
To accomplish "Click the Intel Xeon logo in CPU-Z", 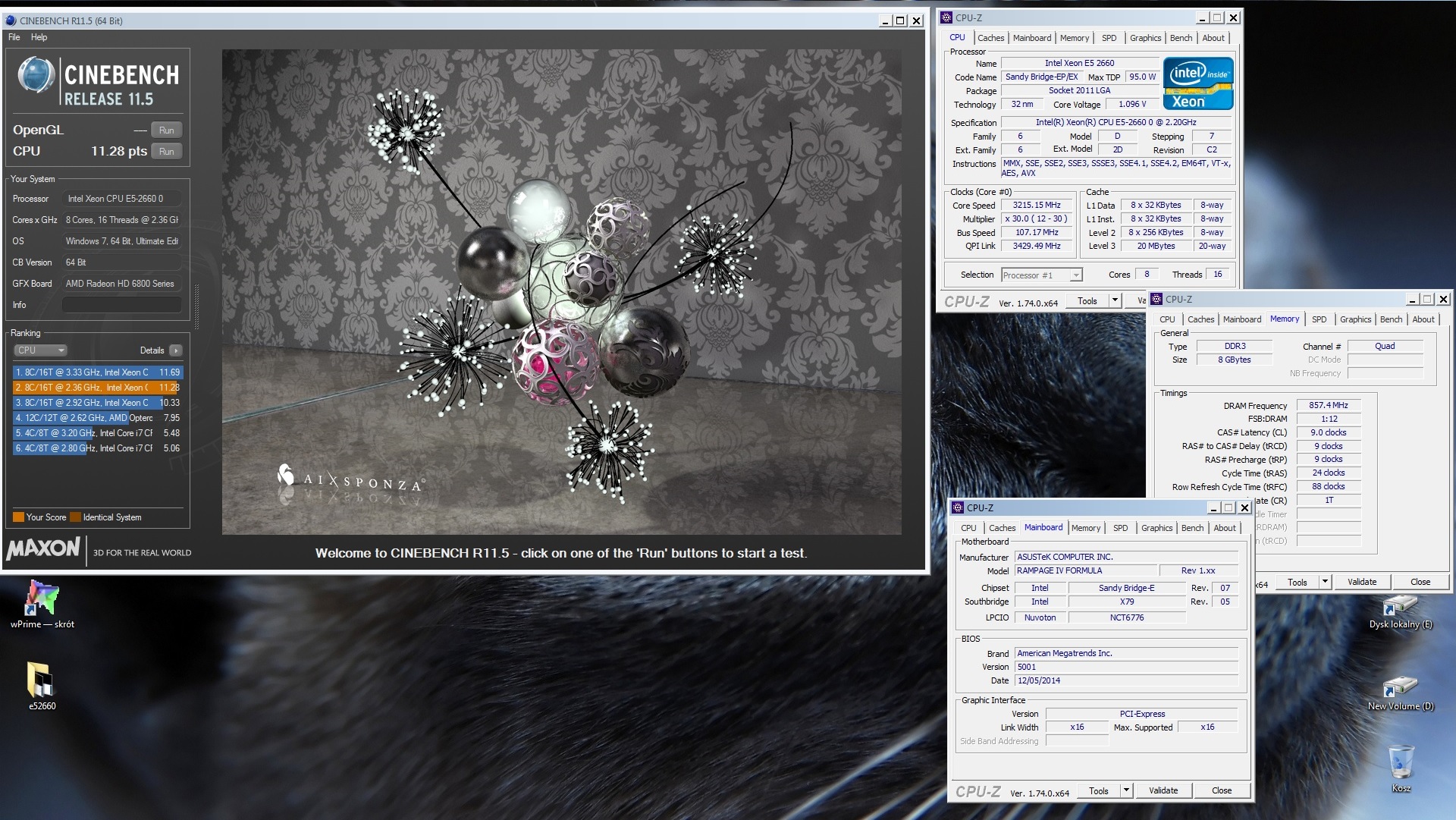I will (x=1198, y=83).
